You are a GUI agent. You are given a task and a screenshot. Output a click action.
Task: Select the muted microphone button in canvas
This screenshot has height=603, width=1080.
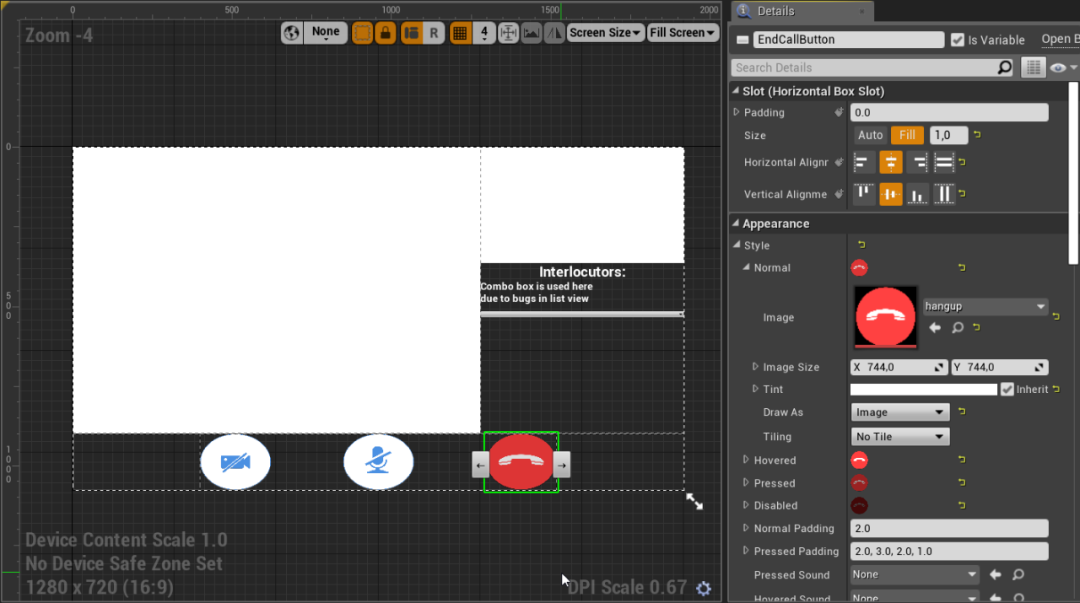click(378, 462)
